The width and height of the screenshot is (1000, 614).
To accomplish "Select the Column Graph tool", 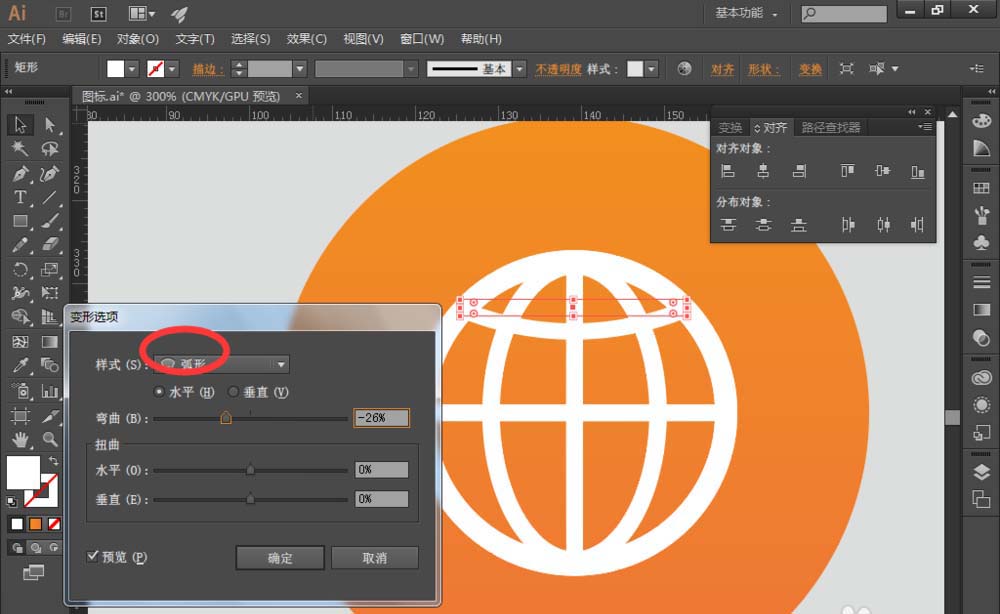I will coord(50,390).
